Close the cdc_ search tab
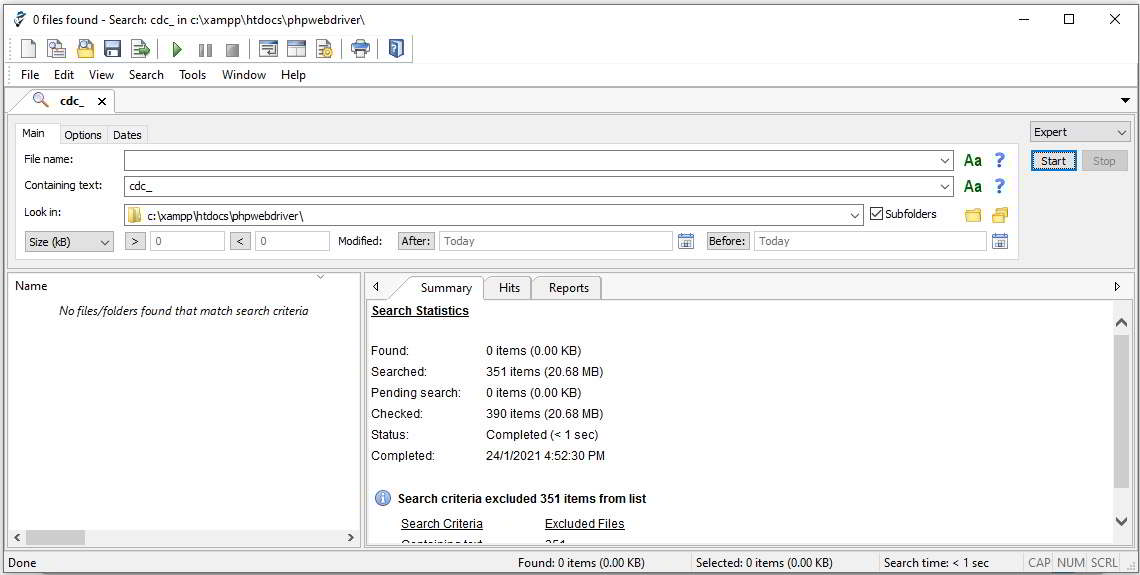Screen dimensions: 1140x575 pyautogui.click(x=102, y=102)
